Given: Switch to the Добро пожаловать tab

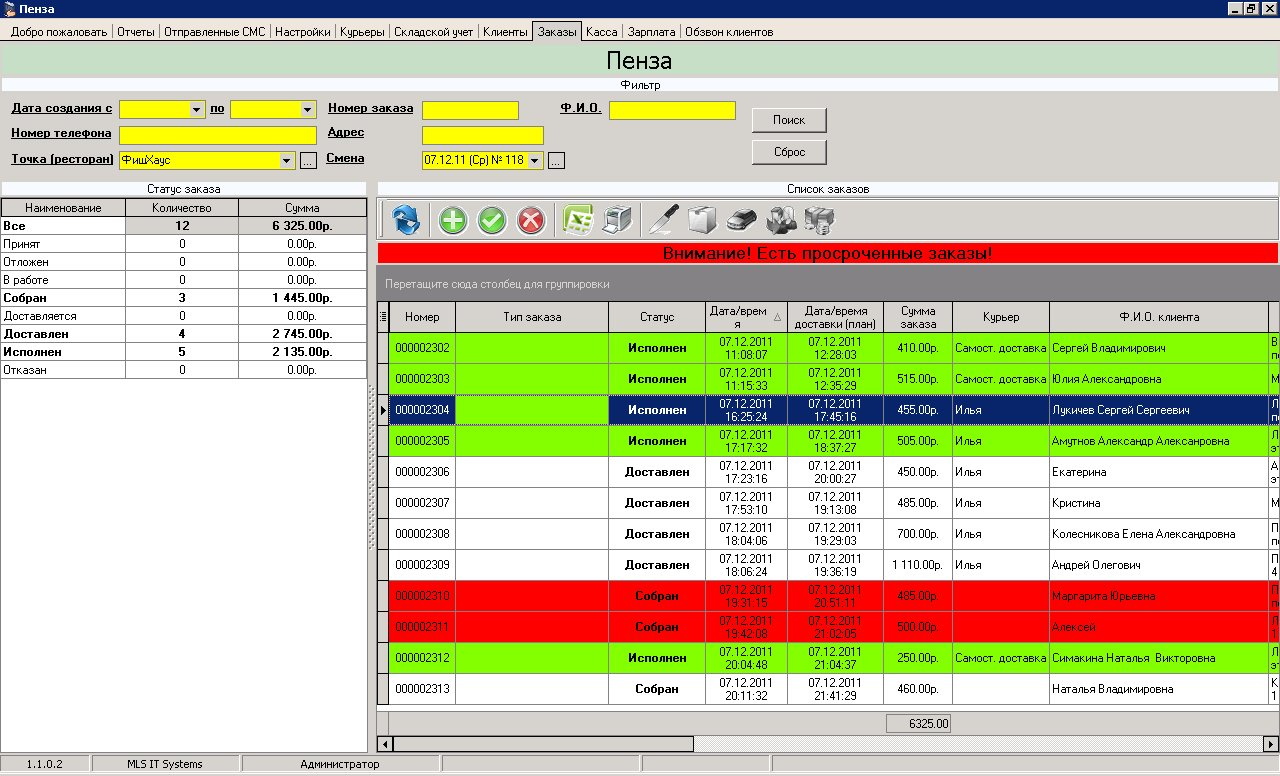Looking at the screenshot, I should (x=58, y=31).
